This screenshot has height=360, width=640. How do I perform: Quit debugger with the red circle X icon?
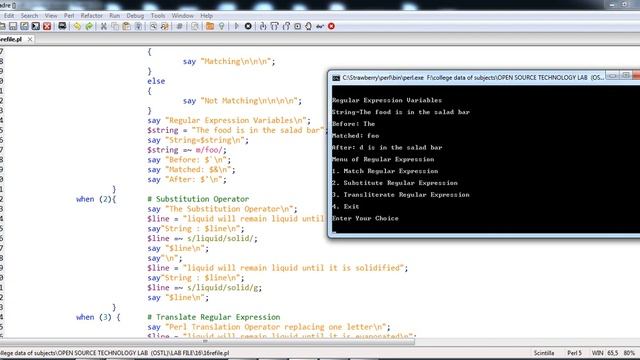click(x=331, y=26)
